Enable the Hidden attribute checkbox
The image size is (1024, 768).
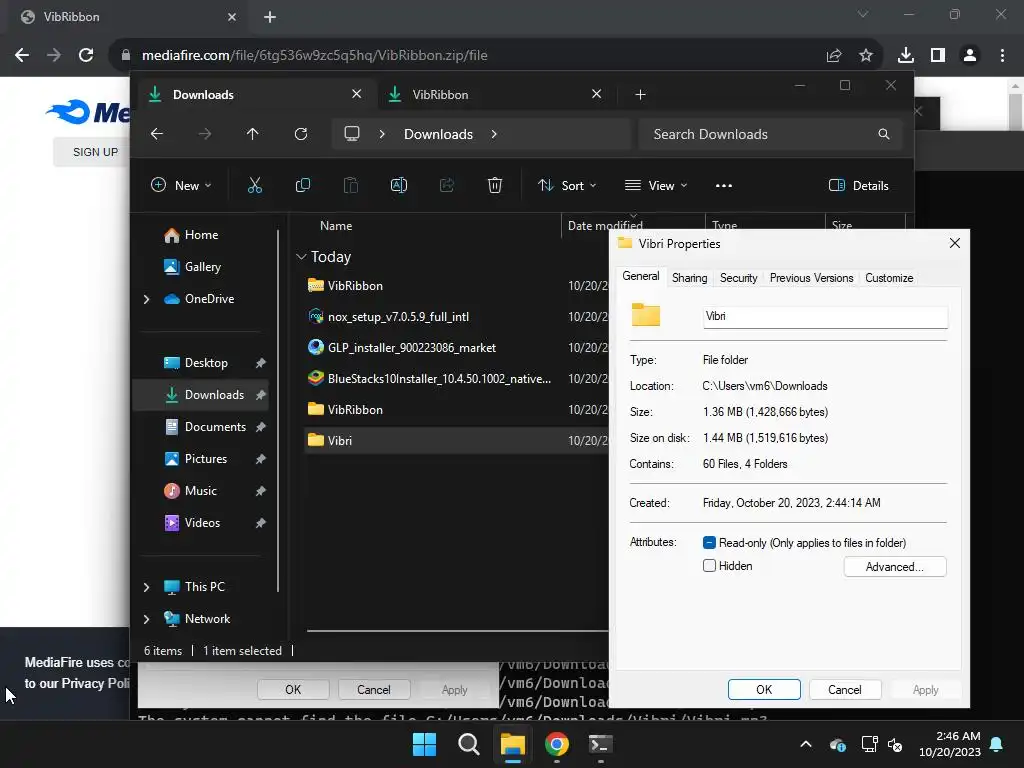point(709,566)
